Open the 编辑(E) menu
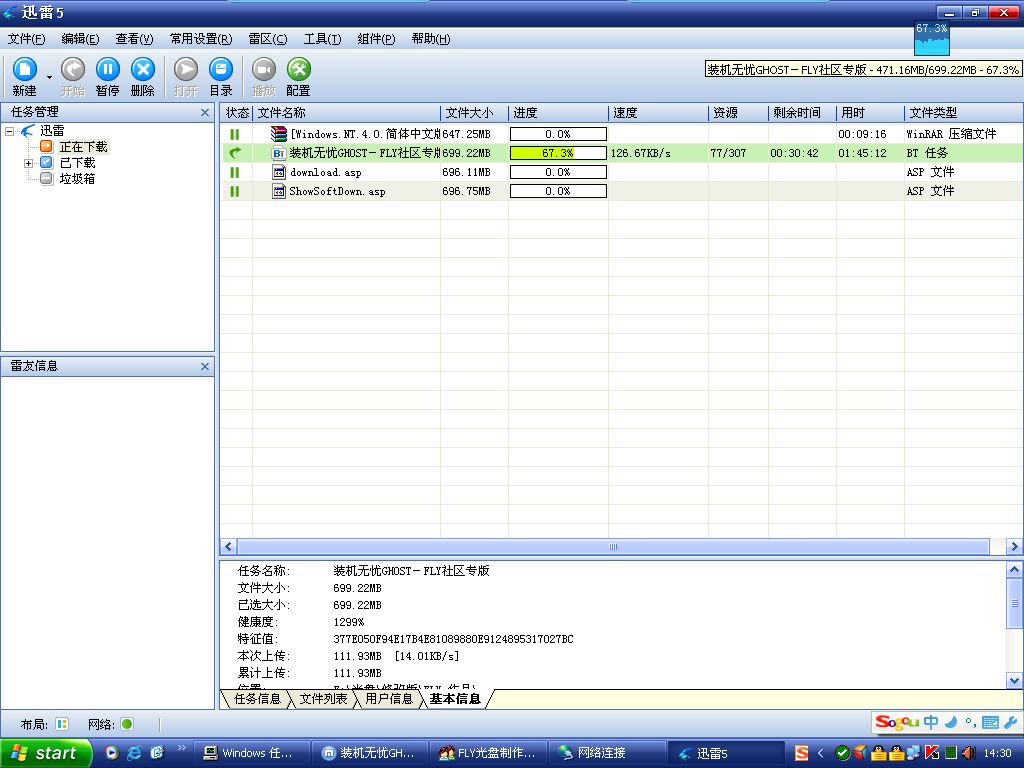This screenshot has width=1024, height=768. pos(80,39)
